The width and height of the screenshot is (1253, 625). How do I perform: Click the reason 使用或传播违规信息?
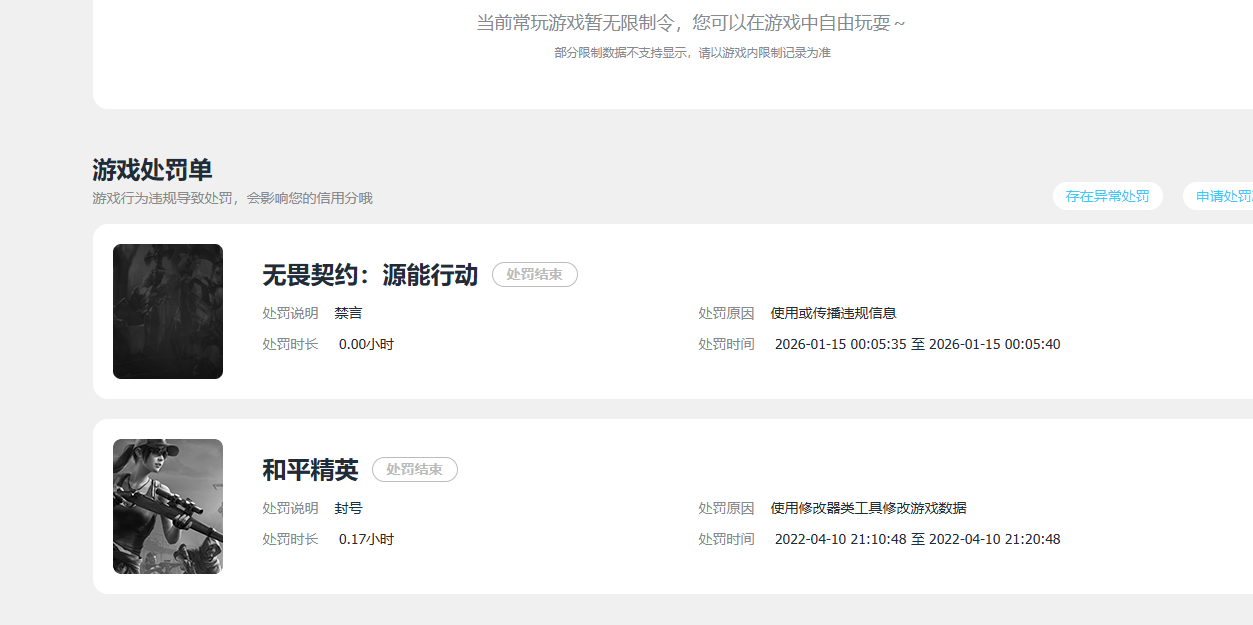click(x=833, y=313)
